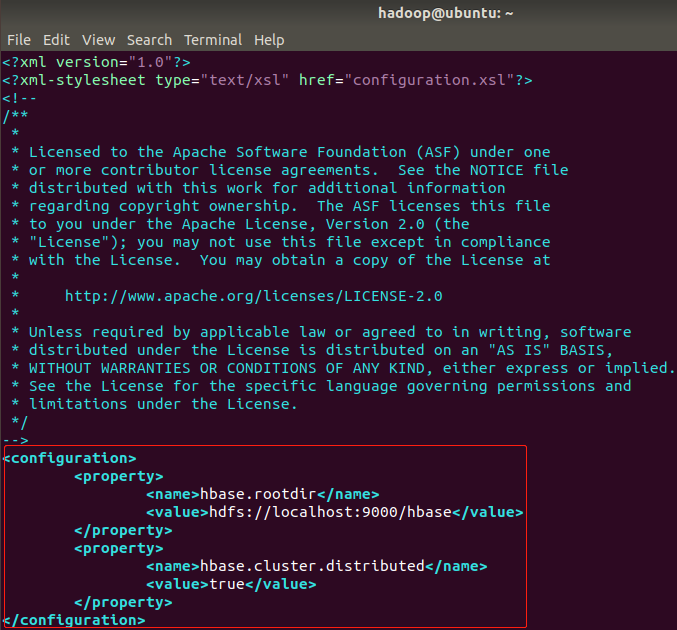Viewport: 677px width, 630px height.
Task: Open the Terminal menu
Action: pos(213,40)
